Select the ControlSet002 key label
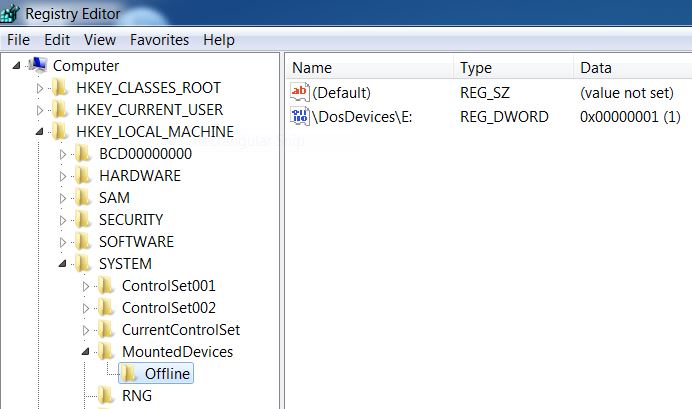692x409 pixels. point(169,308)
